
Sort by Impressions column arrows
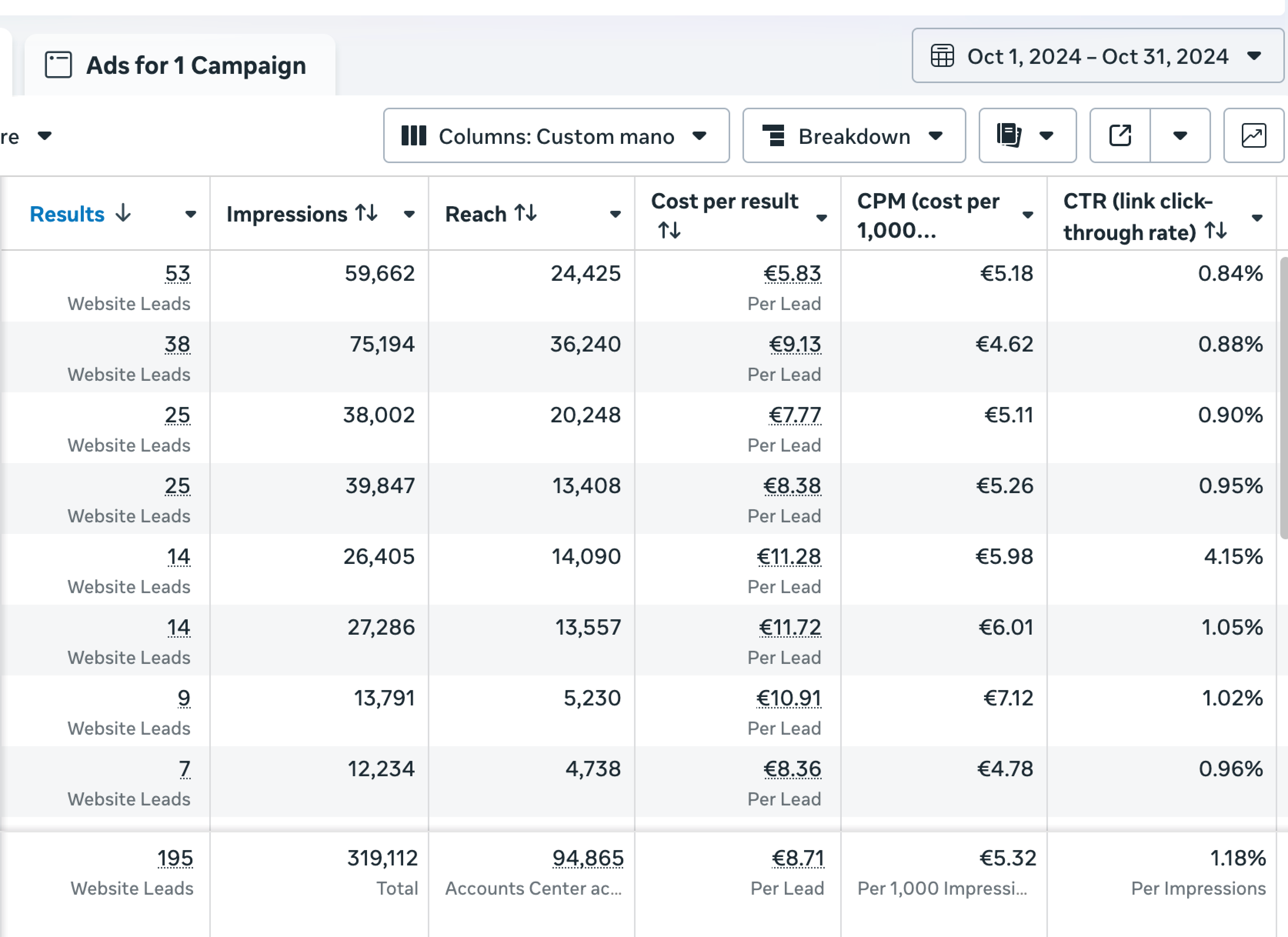tap(366, 213)
